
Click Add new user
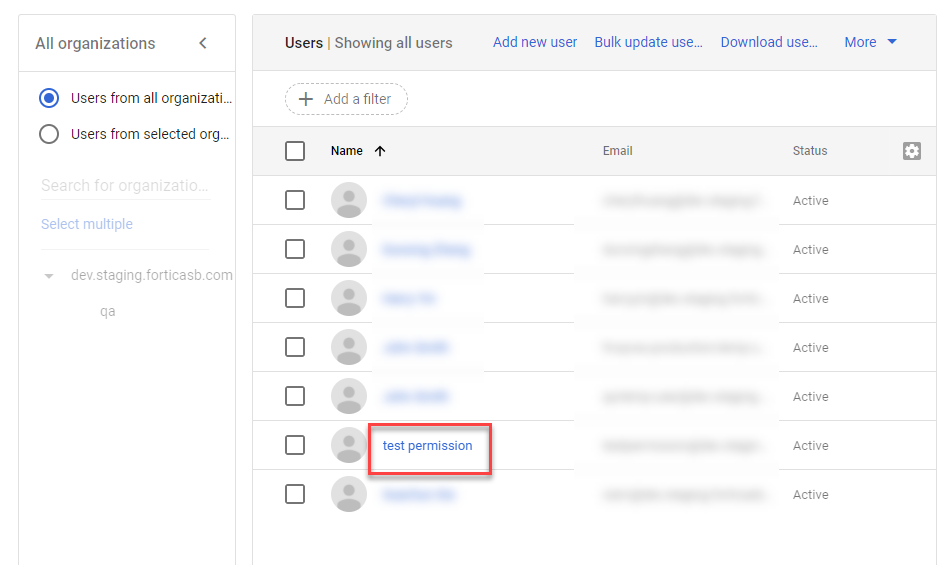[x=535, y=42]
